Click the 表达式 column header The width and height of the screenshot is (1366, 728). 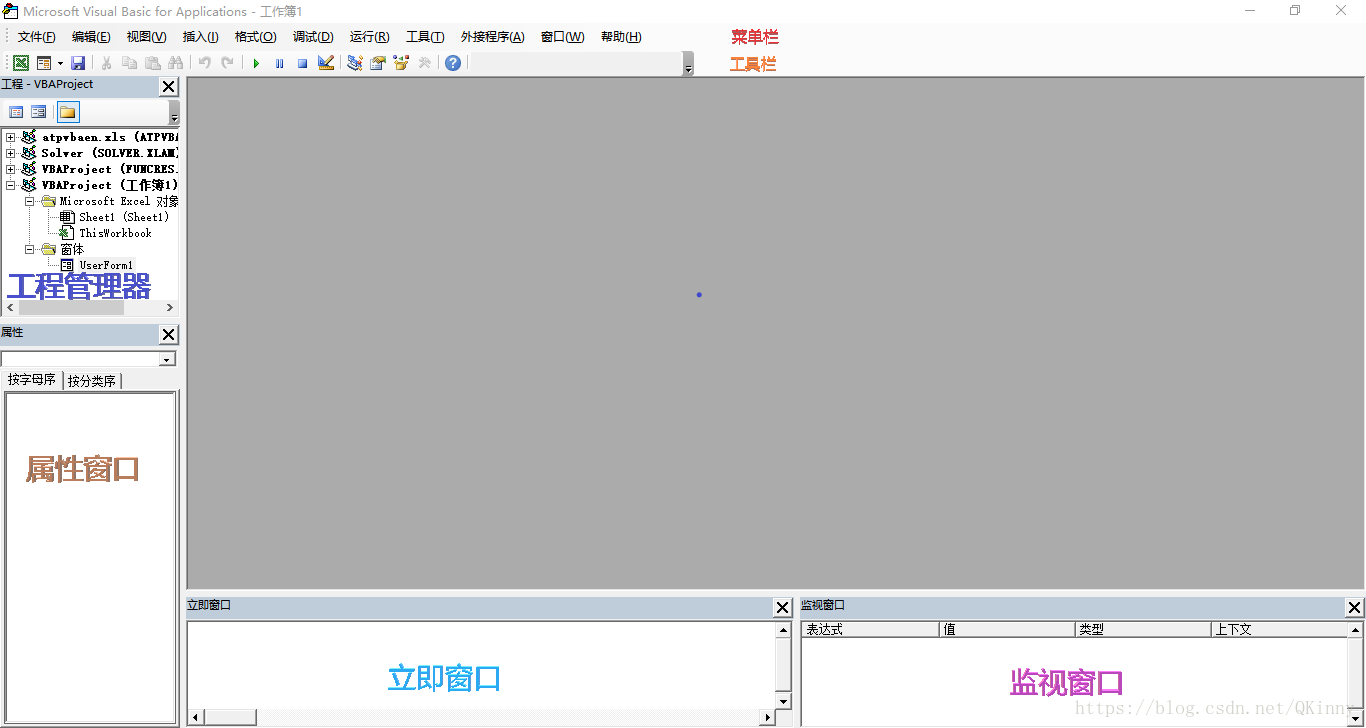pos(871,630)
